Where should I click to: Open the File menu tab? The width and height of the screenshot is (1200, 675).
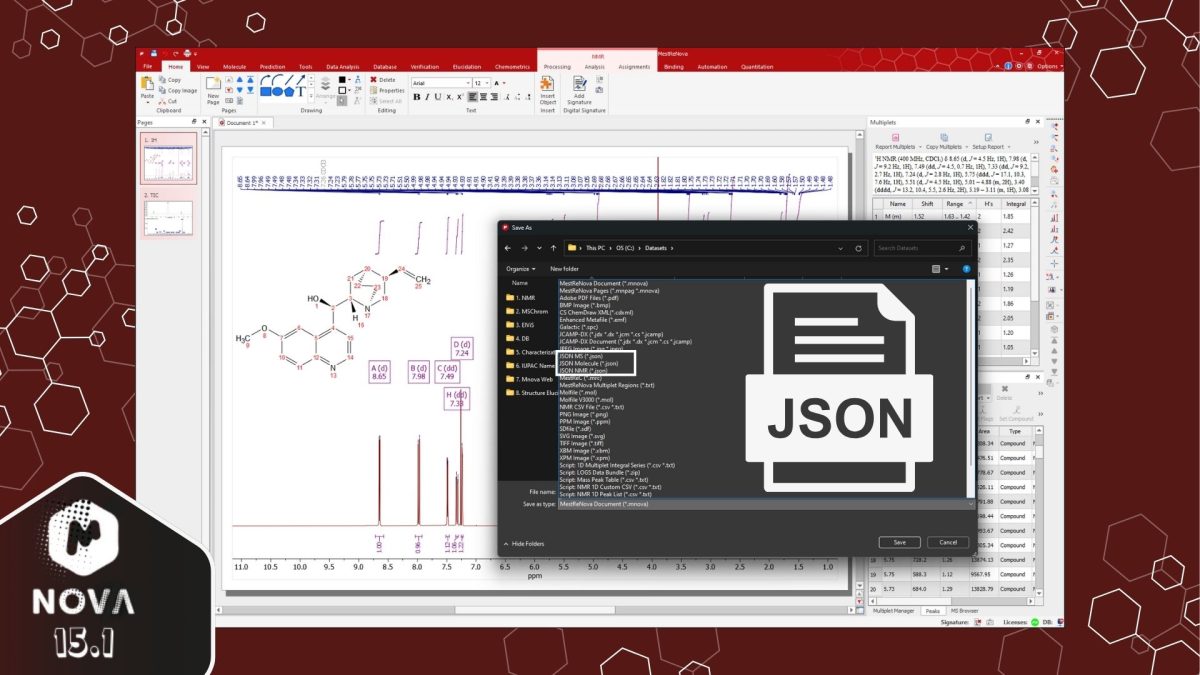coord(147,66)
